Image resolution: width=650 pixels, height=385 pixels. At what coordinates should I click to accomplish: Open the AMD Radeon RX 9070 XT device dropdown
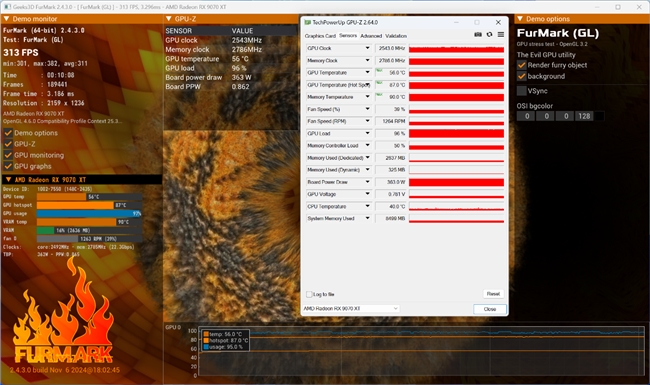pyautogui.click(x=351, y=309)
